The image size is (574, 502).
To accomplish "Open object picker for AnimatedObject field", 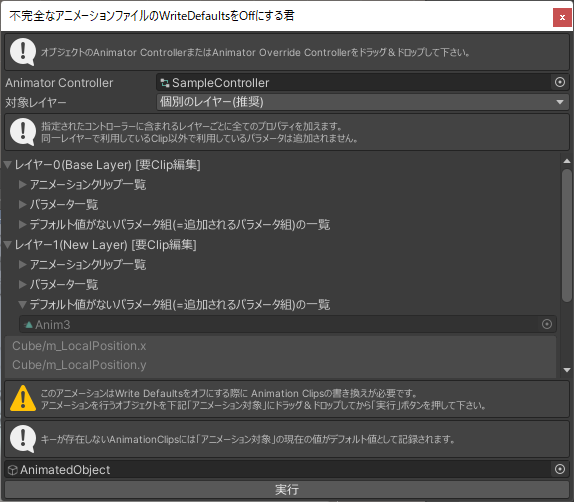I will pyautogui.click(x=559, y=469).
